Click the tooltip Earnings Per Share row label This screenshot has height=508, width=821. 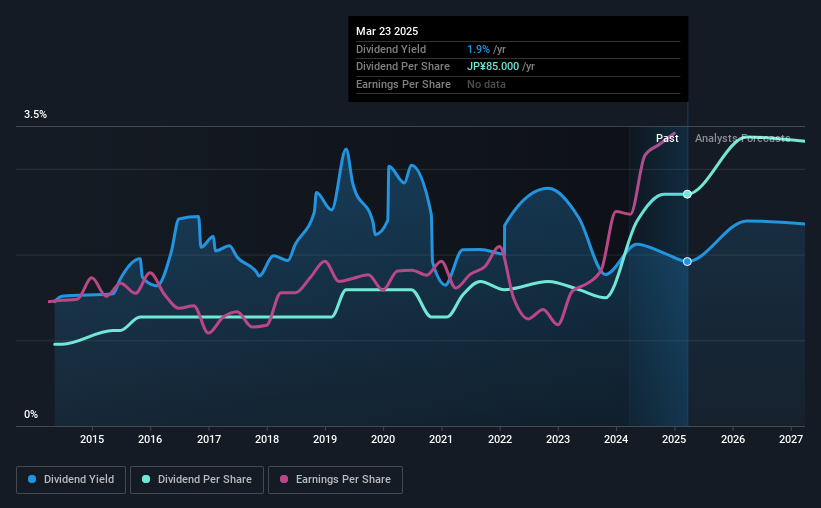(403, 84)
